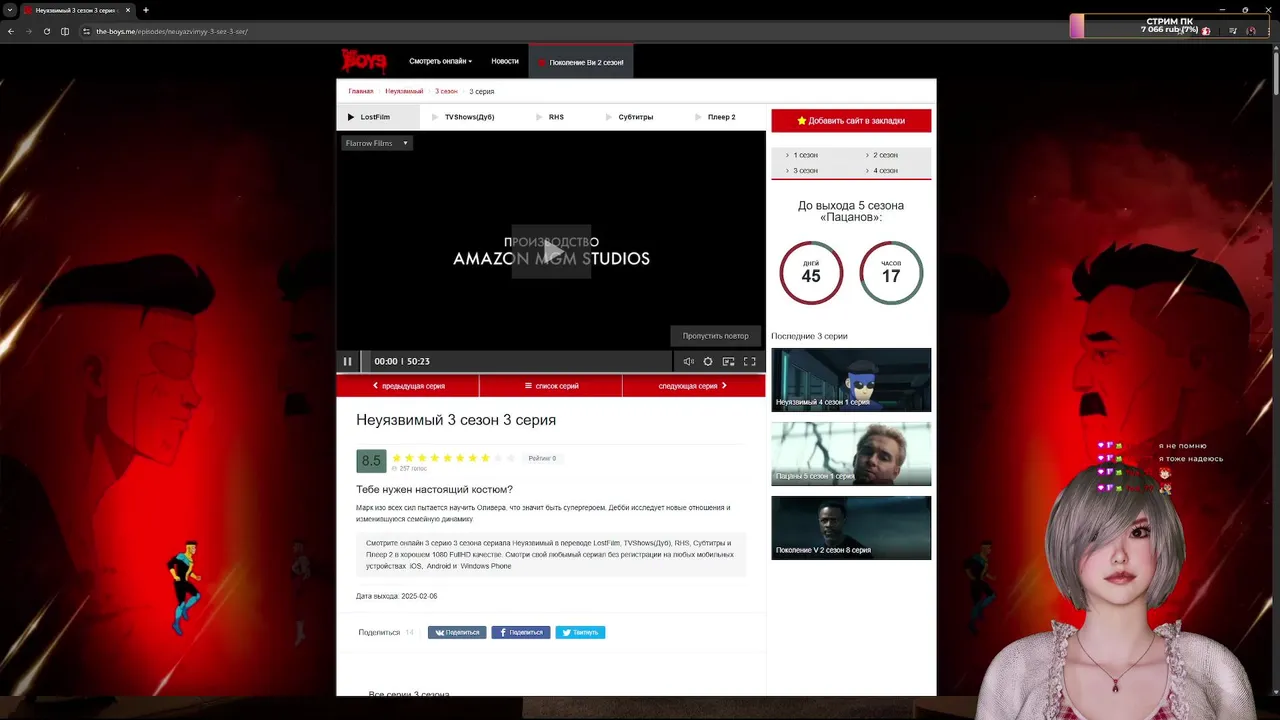Toggle the browser side panel icon
Image resolution: width=1280 pixels, height=720 pixels.
tap(65, 31)
